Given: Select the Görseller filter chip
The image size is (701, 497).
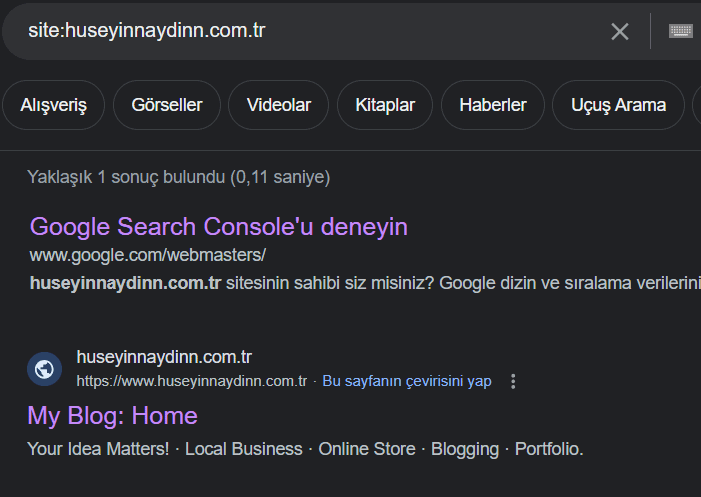Looking at the screenshot, I should coord(167,105).
